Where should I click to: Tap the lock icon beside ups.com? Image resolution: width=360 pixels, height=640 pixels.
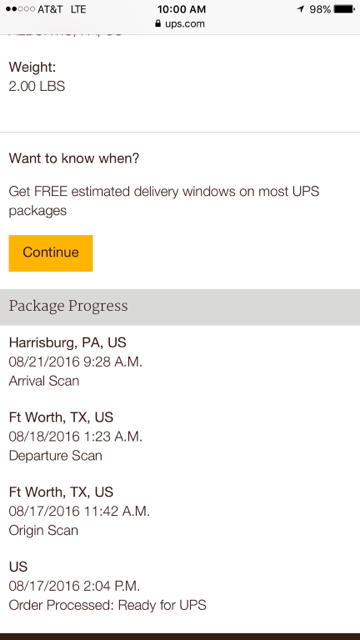click(x=158, y=24)
